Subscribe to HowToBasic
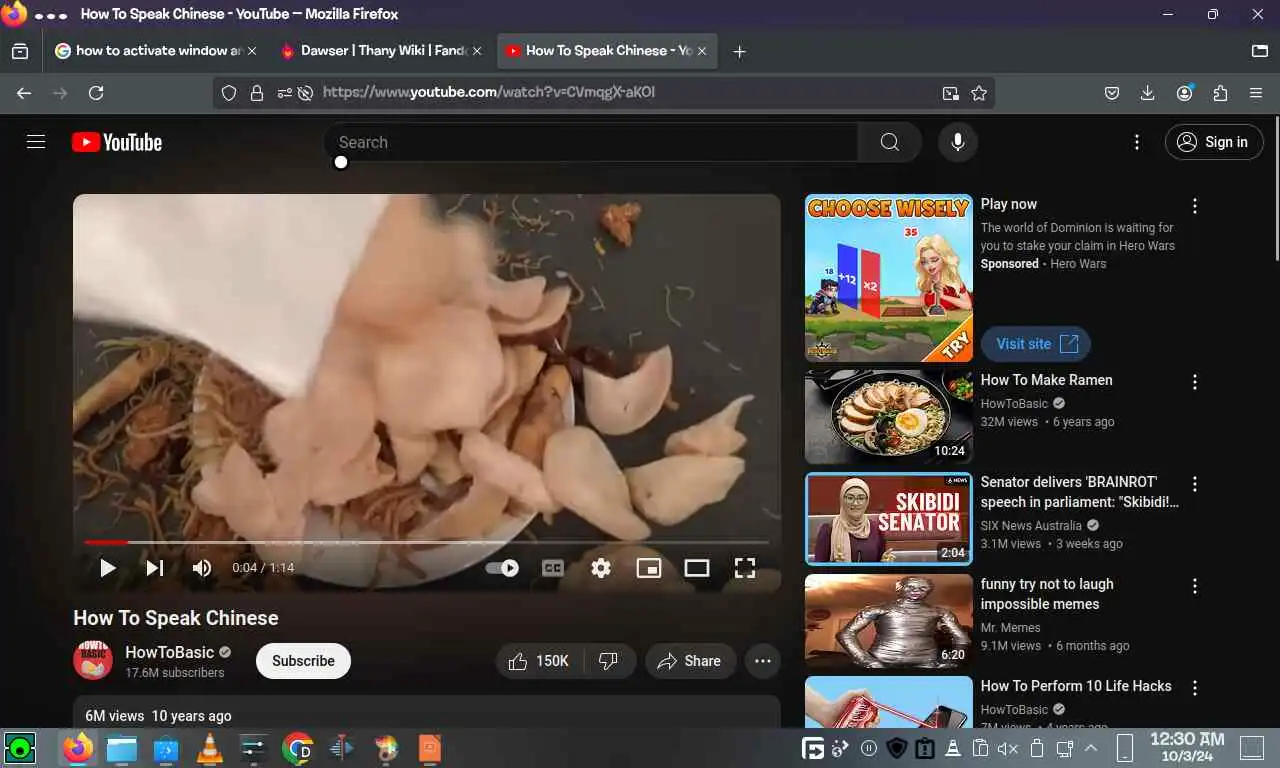This screenshot has width=1280, height=768. [x=303, y=661]
